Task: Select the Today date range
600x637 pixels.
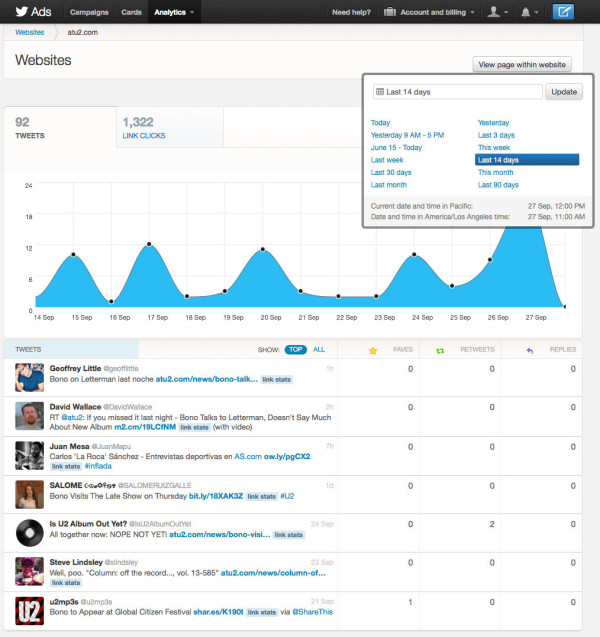Action: click(x=380, y=123)
